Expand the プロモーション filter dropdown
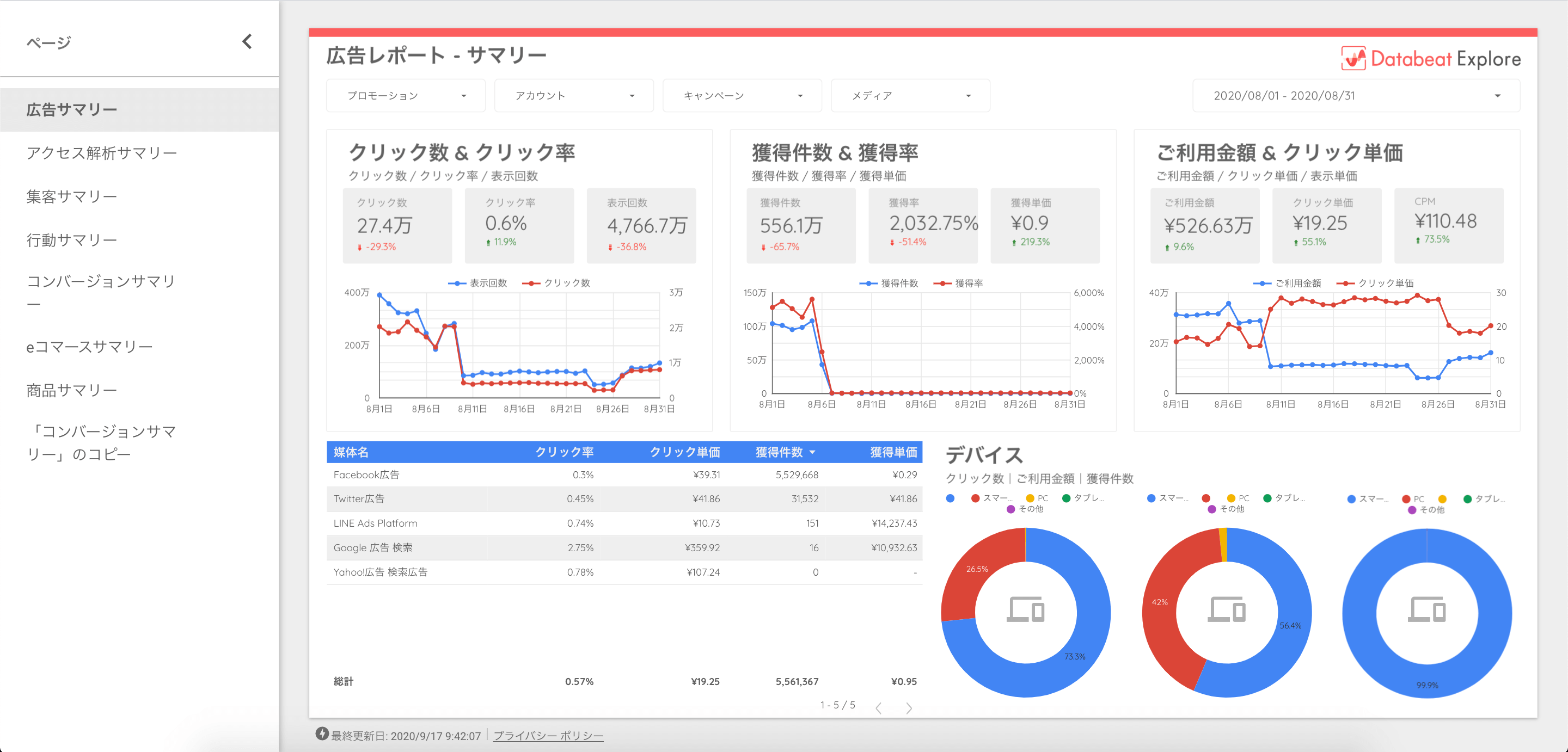The width and height of the screenshot is (1568, 752). (x=406, y=96)
